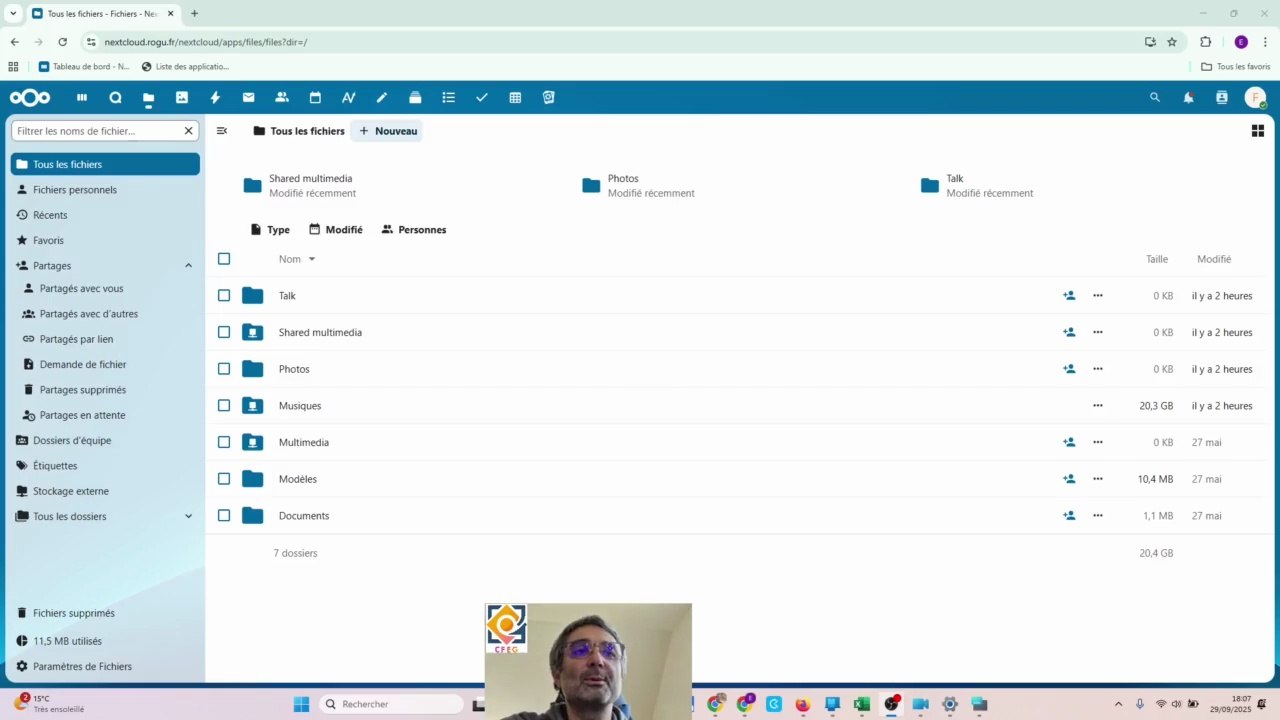Check the Shared multimedia row checkbox
1280x720 pixels.
[224, 332]
